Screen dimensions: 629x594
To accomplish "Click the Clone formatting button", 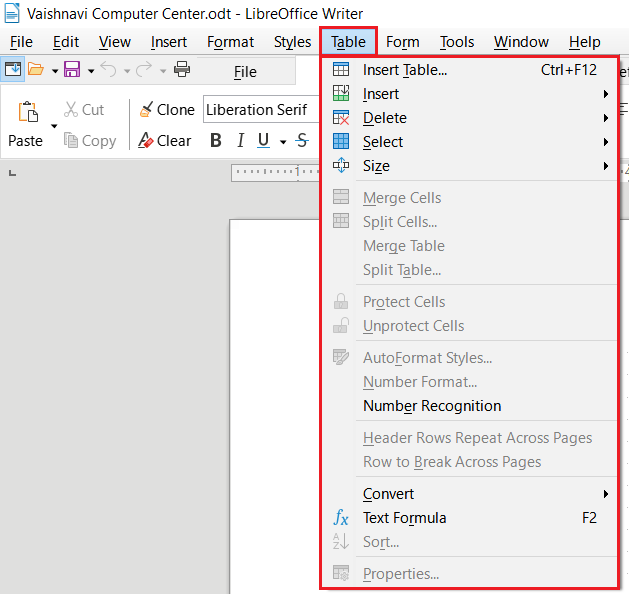I will pos(166,109).
